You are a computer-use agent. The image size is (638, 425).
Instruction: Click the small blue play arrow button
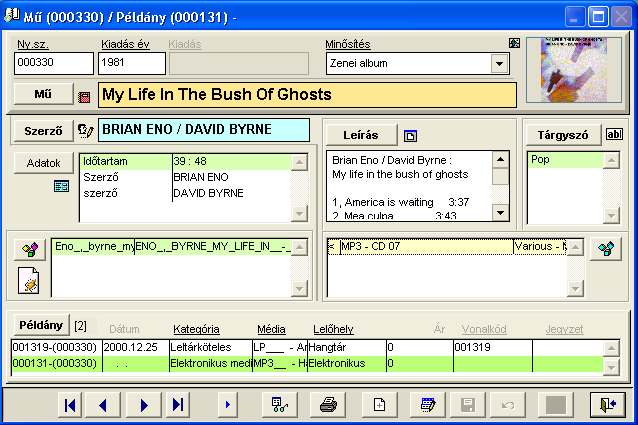(x=228, y=405)
